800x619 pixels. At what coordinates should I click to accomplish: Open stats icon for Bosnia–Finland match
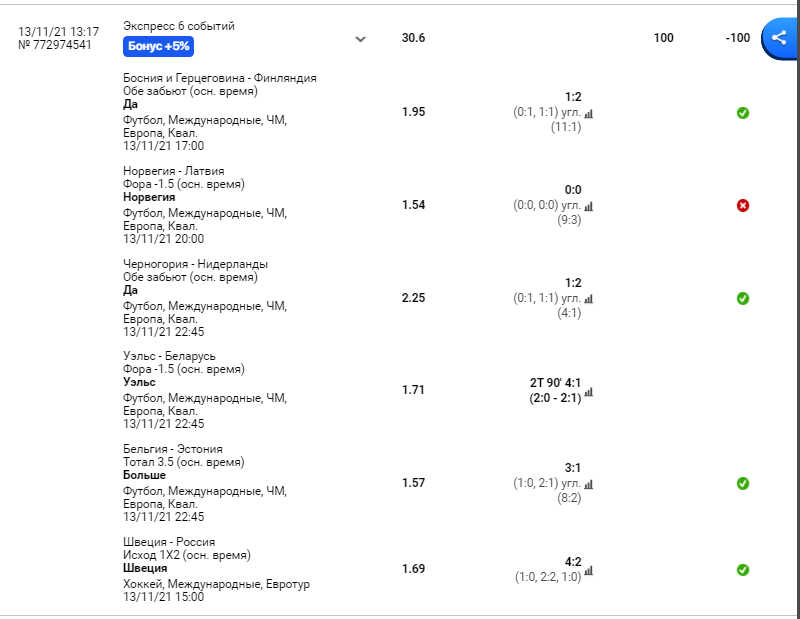(589, 114)
